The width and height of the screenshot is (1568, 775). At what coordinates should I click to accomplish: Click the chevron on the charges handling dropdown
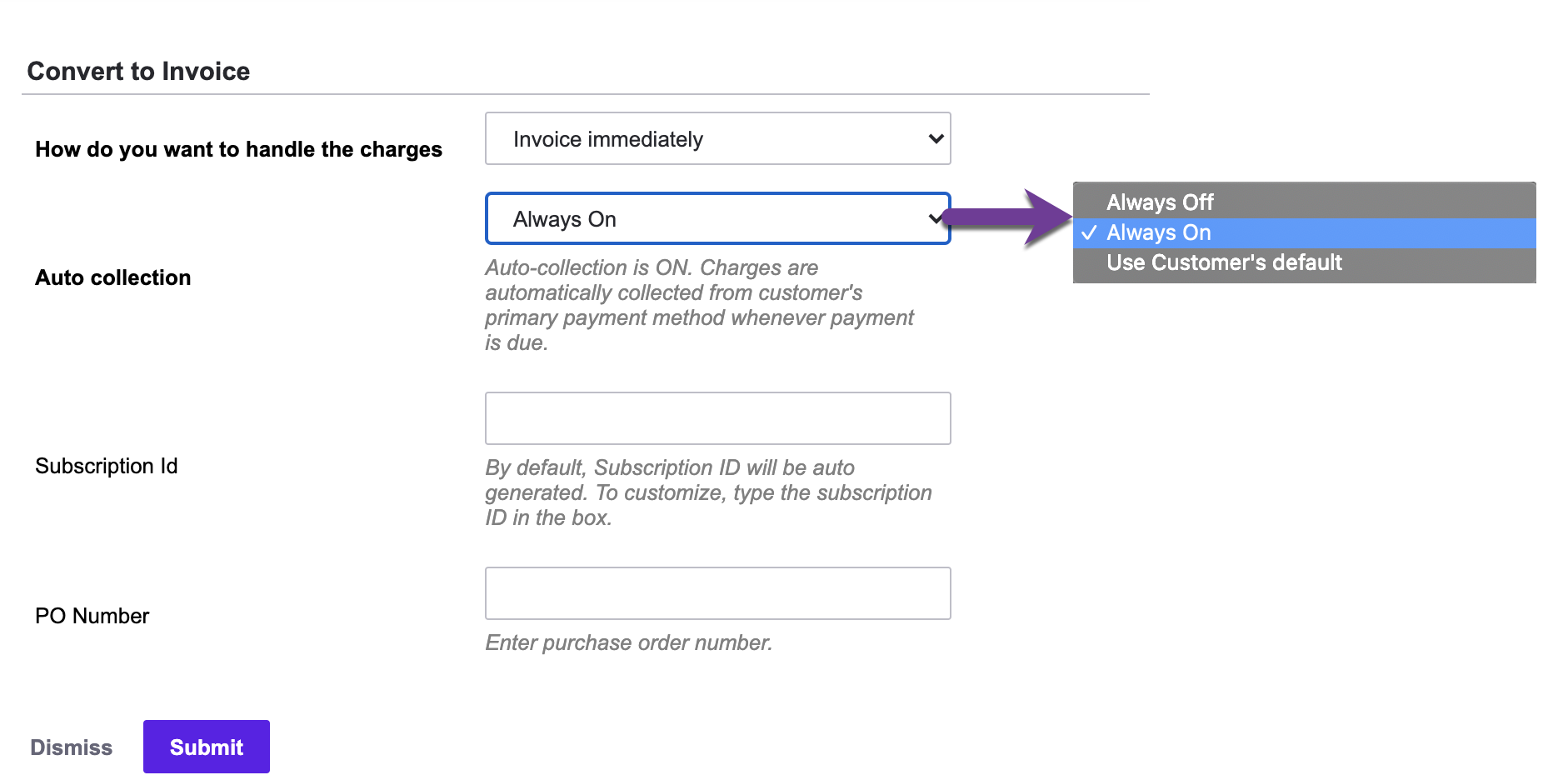[936, 139]
